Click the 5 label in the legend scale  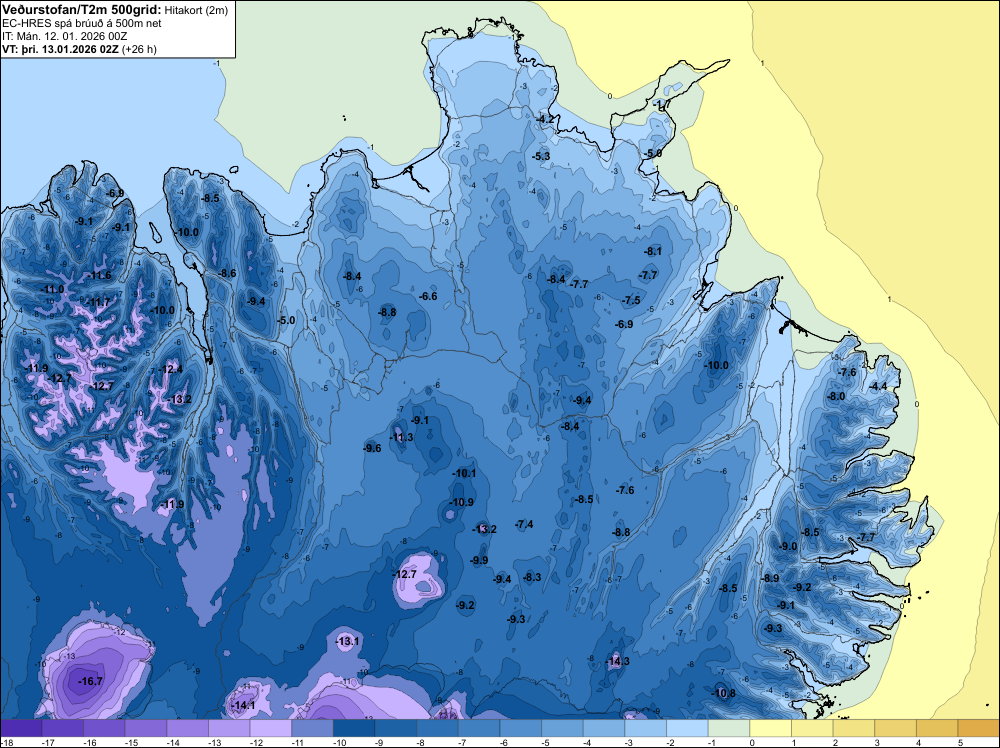[x=960, y=742]
